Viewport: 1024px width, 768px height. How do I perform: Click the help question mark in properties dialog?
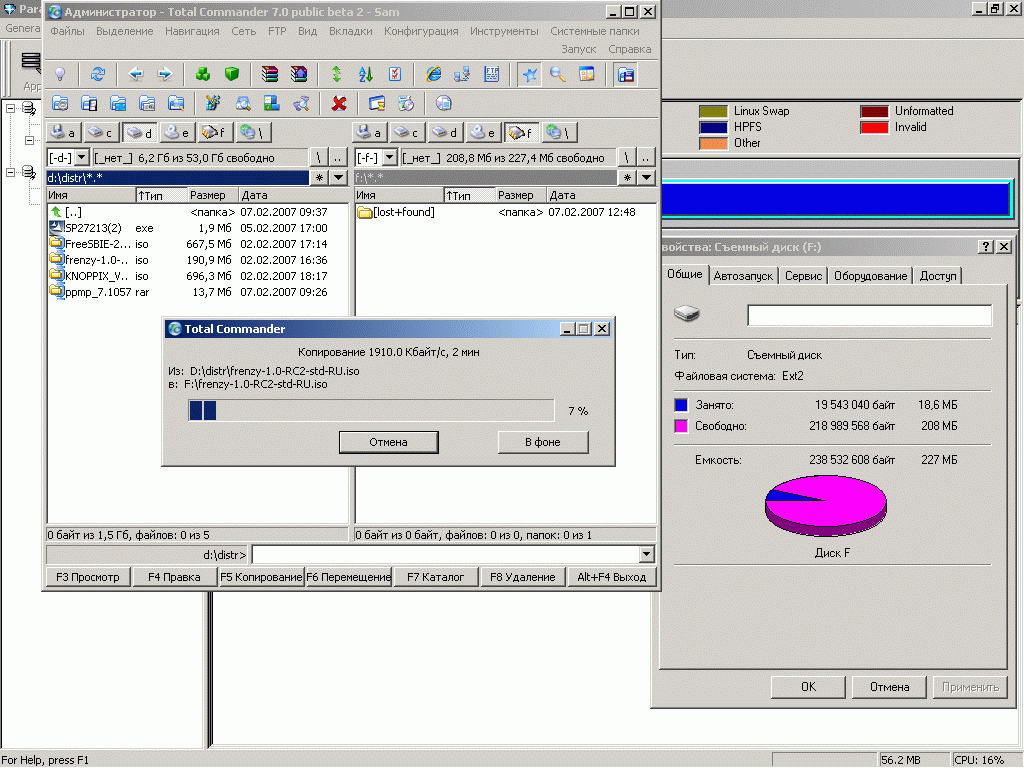tap(985, 247)
